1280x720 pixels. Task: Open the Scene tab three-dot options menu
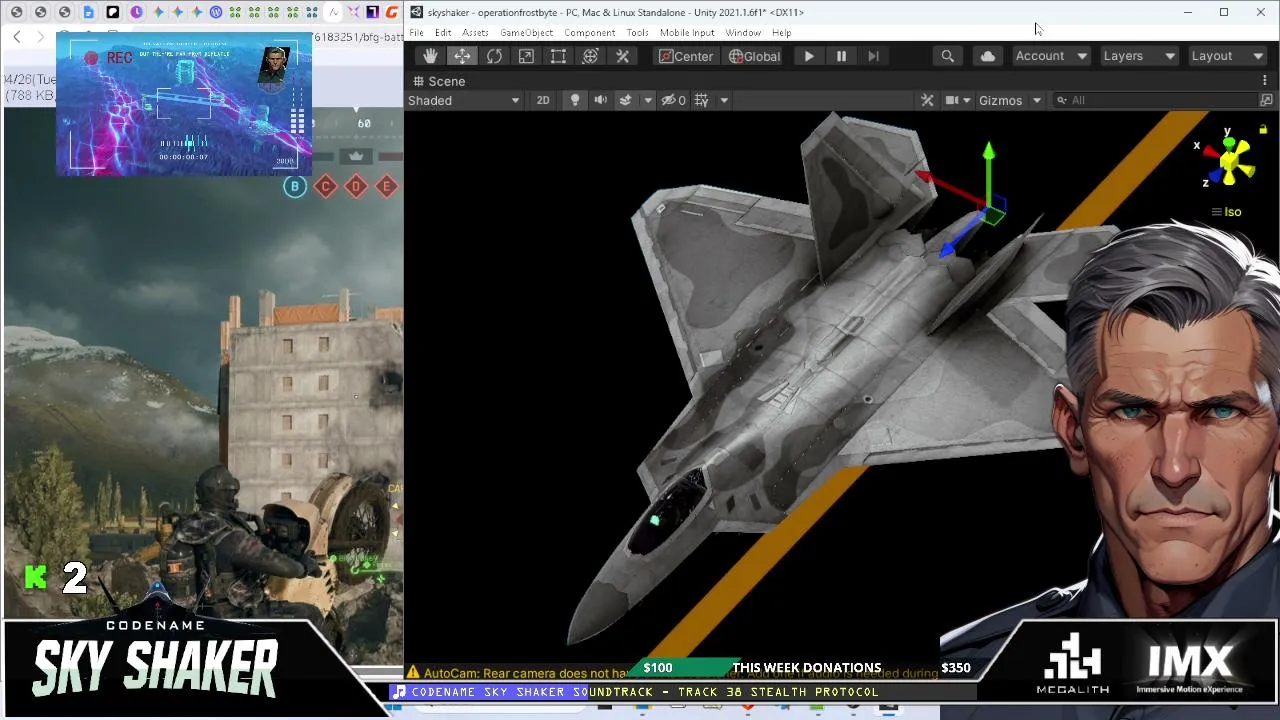coord(1265,81)
